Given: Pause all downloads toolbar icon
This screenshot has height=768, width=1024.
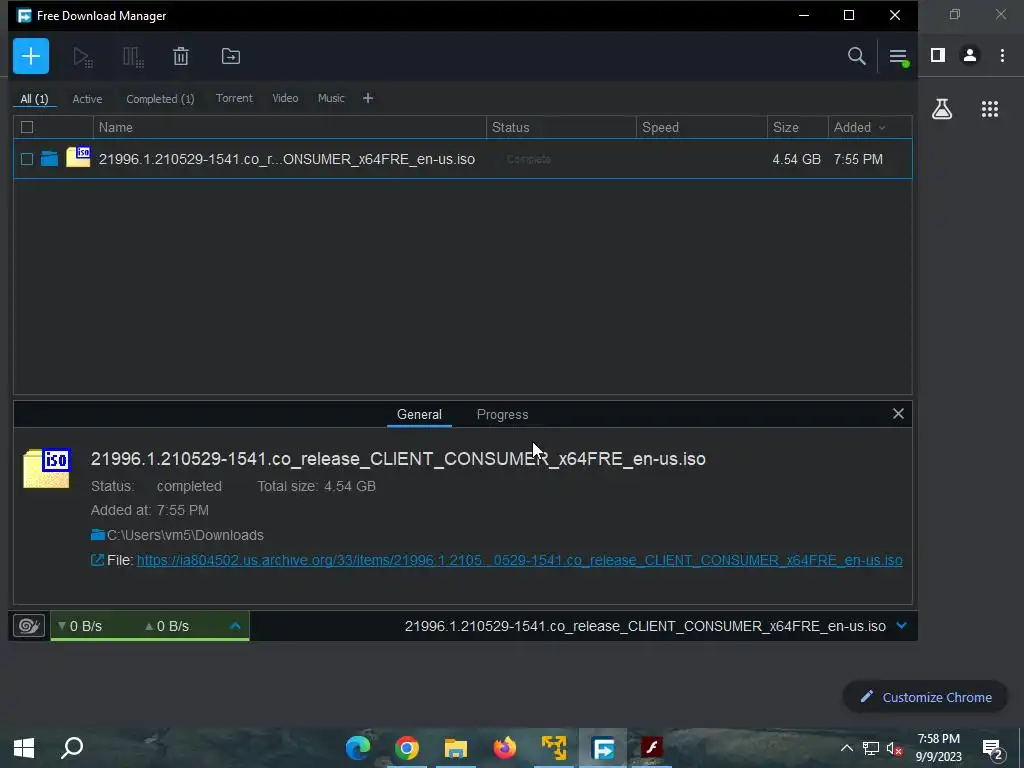Looking at the screenshot, I should pos(133,57).
